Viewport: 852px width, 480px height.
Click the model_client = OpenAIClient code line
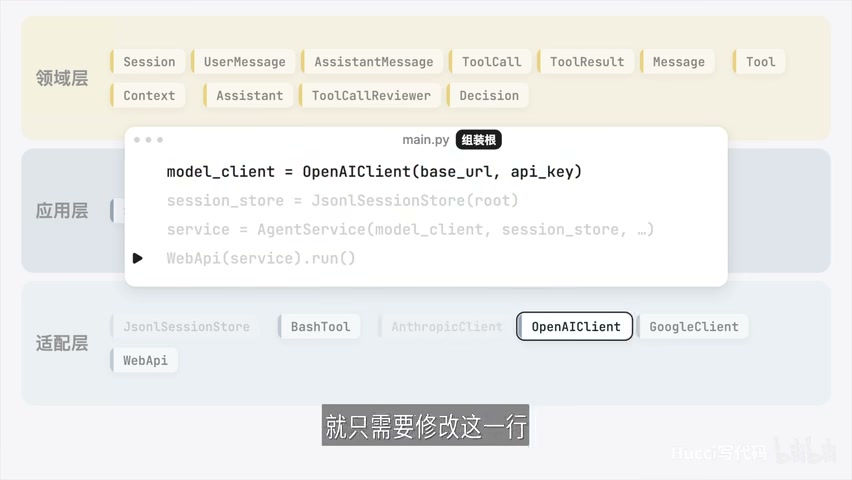click(374, 172)
